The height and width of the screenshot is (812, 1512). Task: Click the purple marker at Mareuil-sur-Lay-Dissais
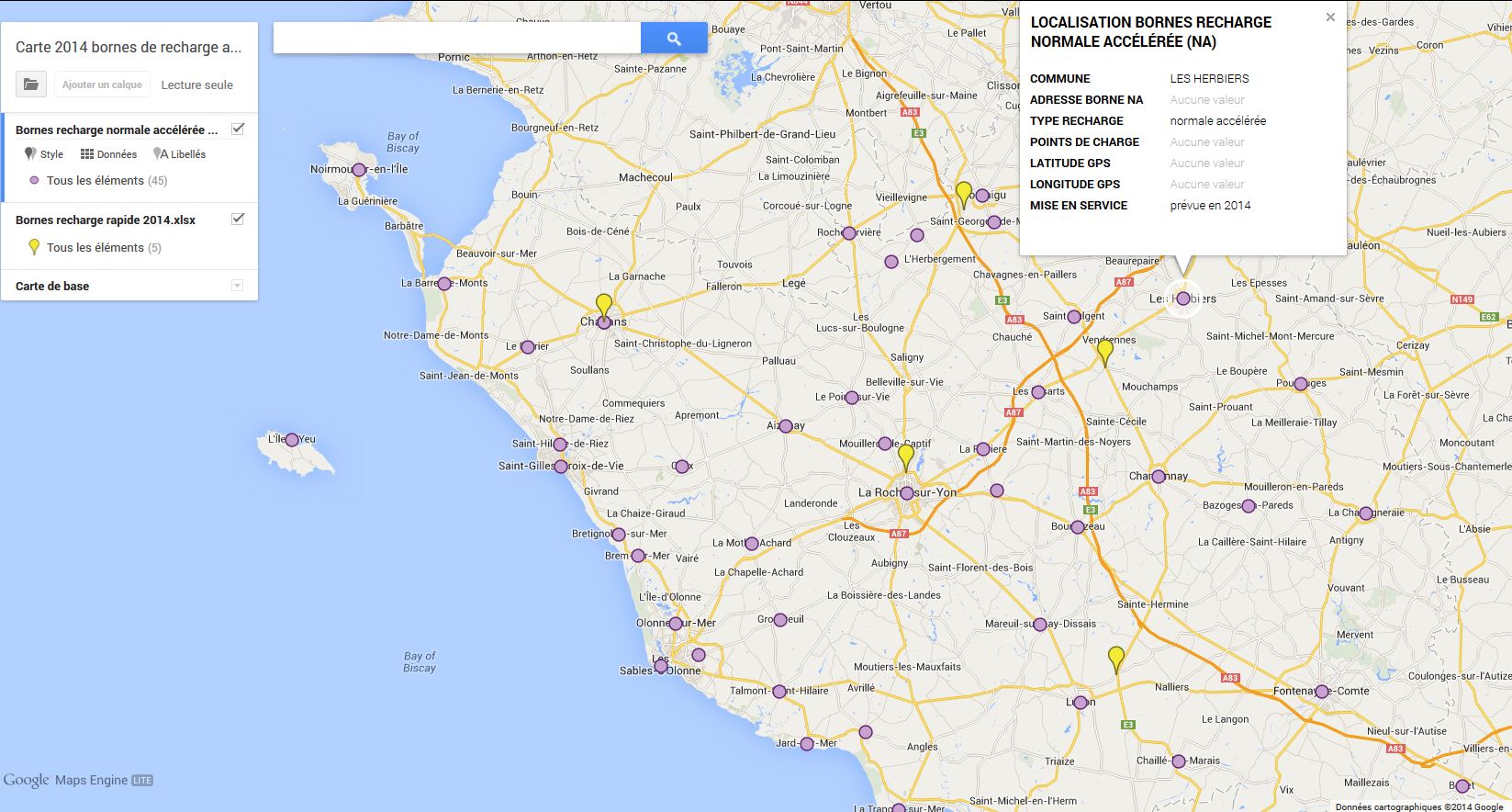tap(1040, 625)
